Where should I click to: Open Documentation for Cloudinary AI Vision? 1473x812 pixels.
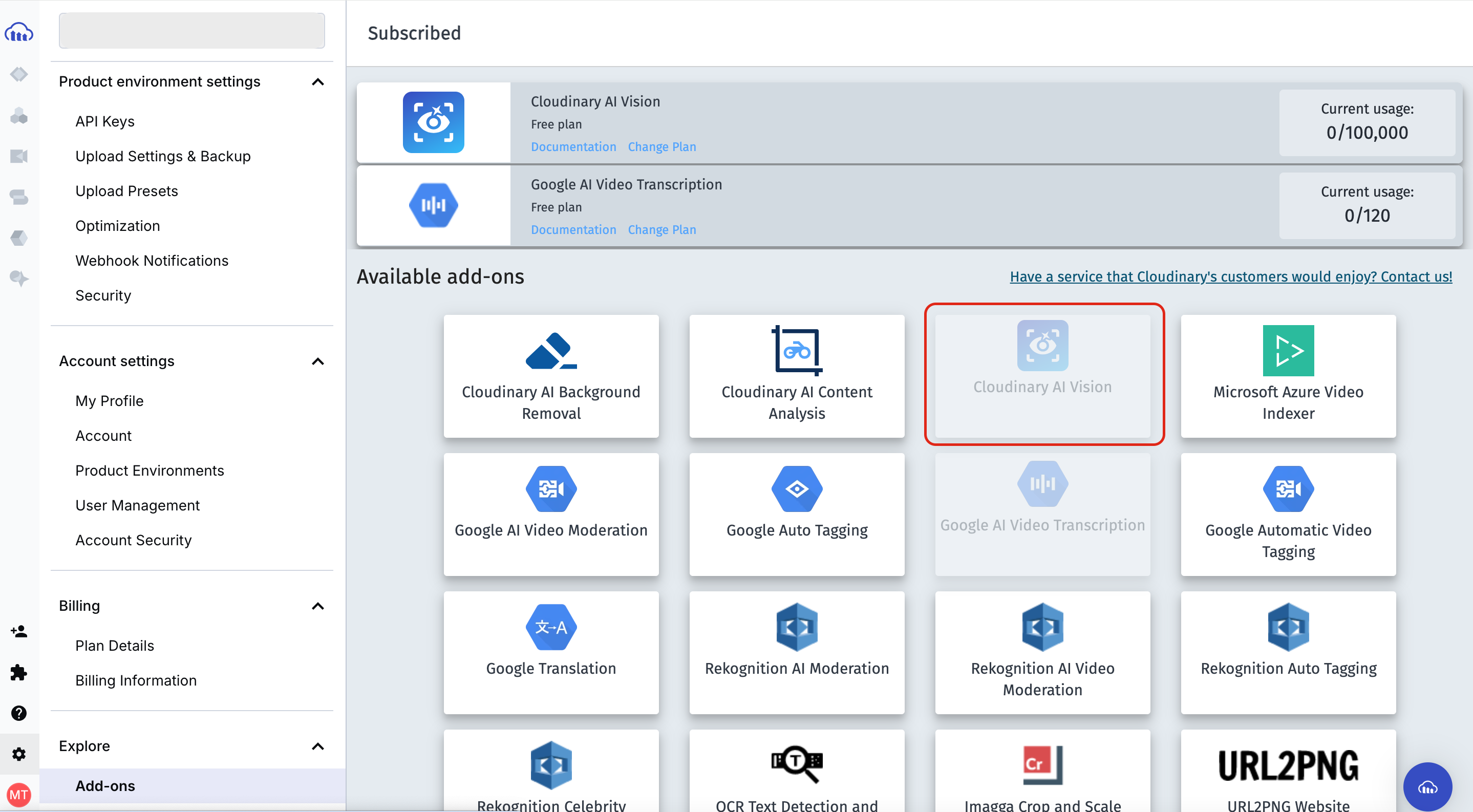[573, 147]
